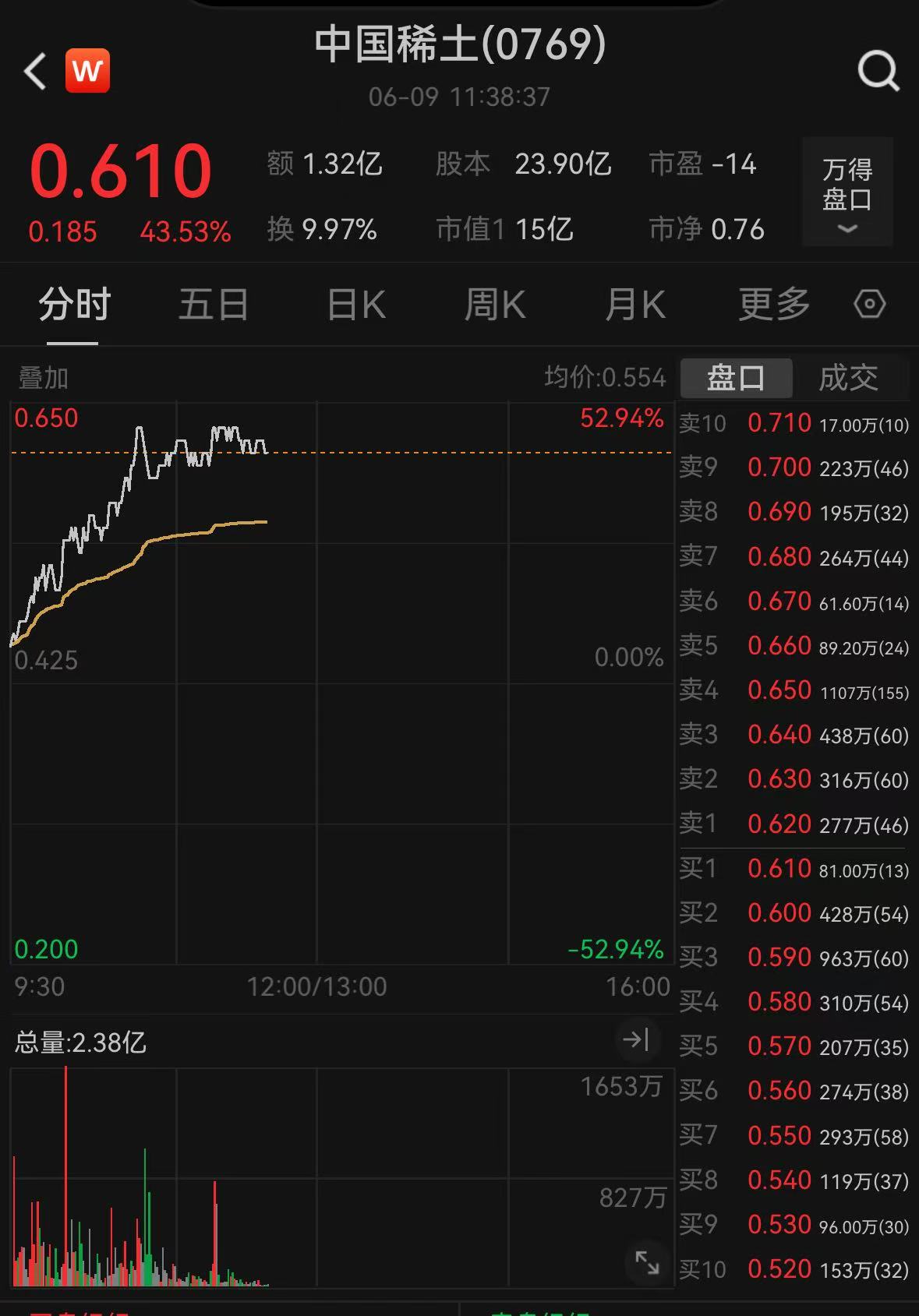Tap the average price 均价:0.554
Screen dimensions: 919x1316
tap(605, 378)
